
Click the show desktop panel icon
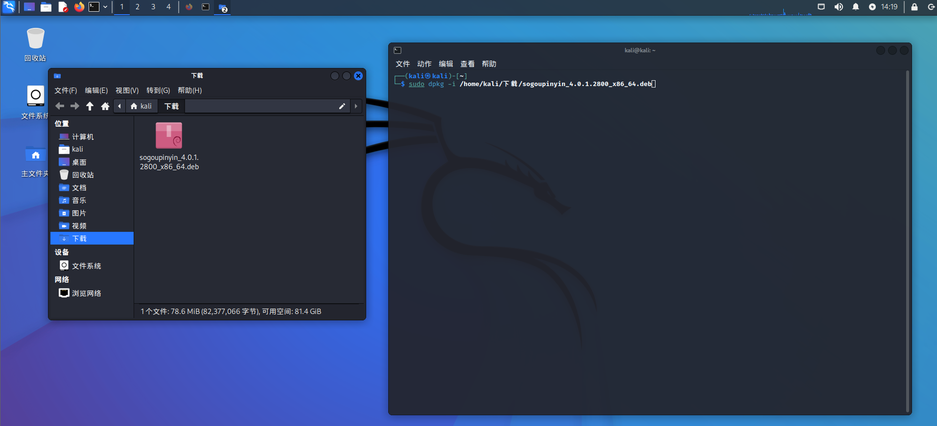tap(29, 7)
